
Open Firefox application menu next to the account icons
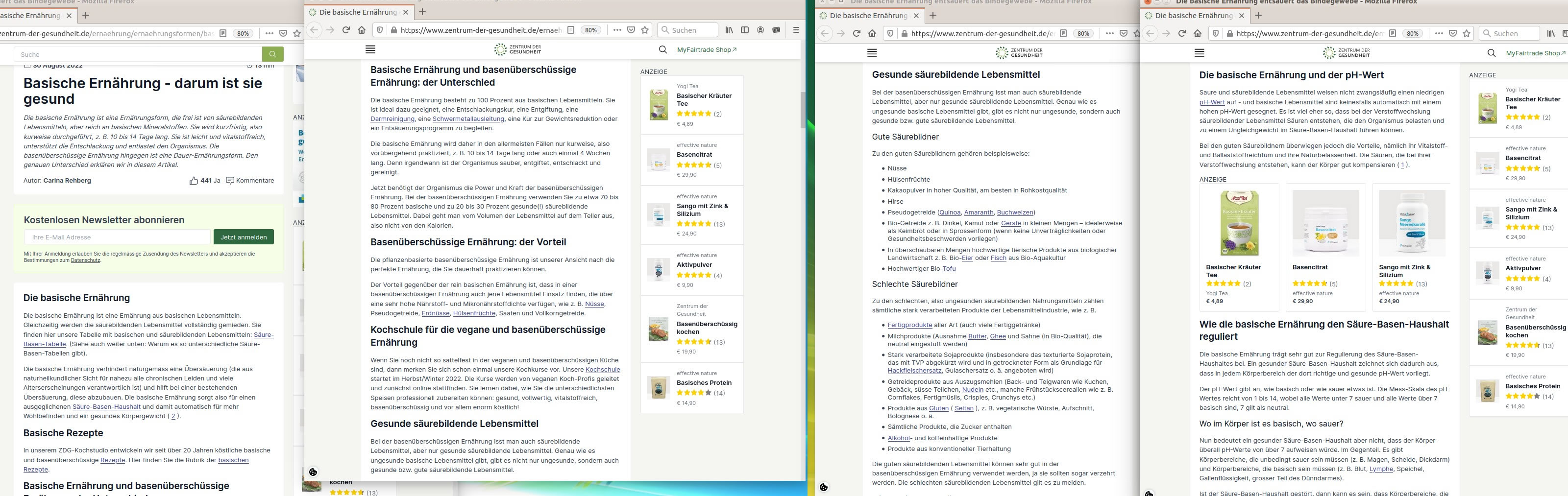[796, 30]
